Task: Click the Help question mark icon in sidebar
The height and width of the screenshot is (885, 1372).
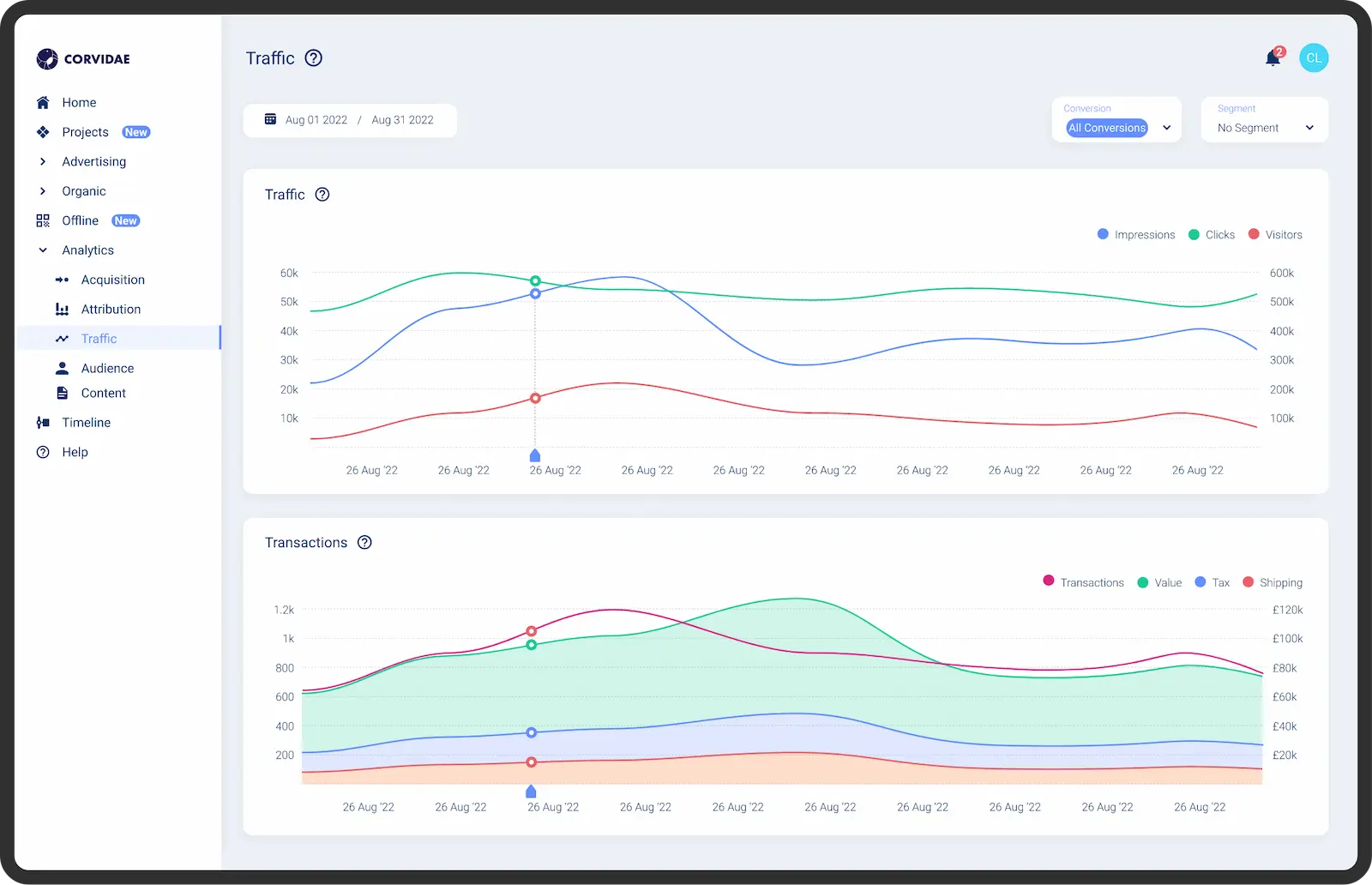Action: [43, 452]
